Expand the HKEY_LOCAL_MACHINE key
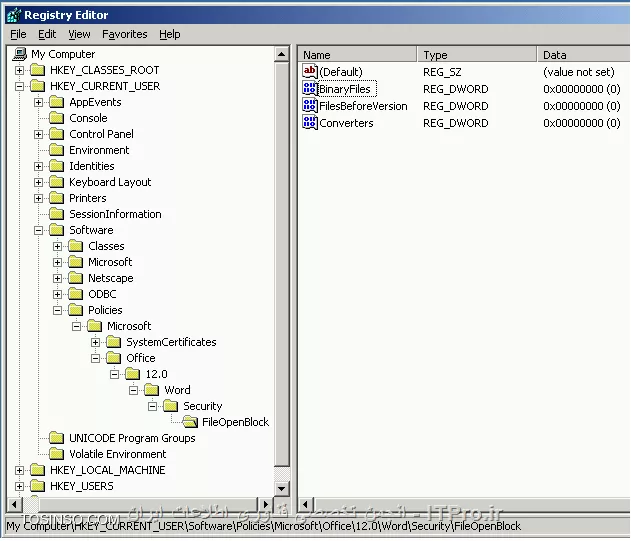 pos(19,470)
